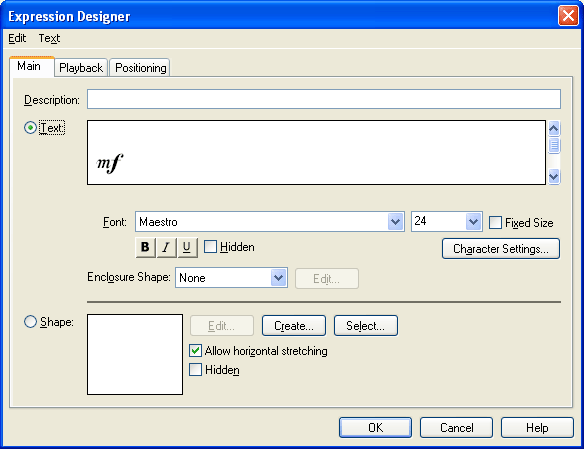Viewport: 584px width, 449px height.
Task: Click the text box scroll up arrow
Action: tap(554, 129)
